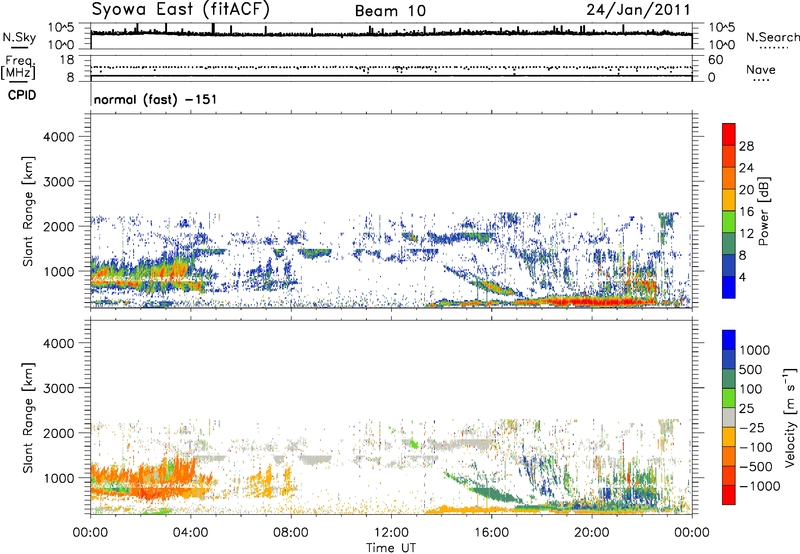The height and width of the screenshot is (554, 800).
Task: Click the yellow segment of the Power colorbar
Action: click(x=729, y=200)
